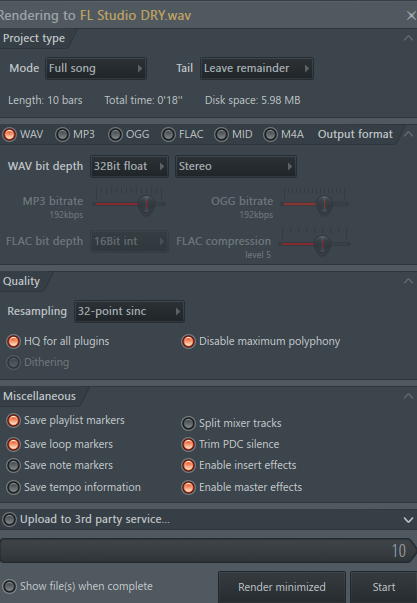
Task: Open the Resampling 32-point sinc dropdown
Action: pyautogui.click(x=129, y=311)
